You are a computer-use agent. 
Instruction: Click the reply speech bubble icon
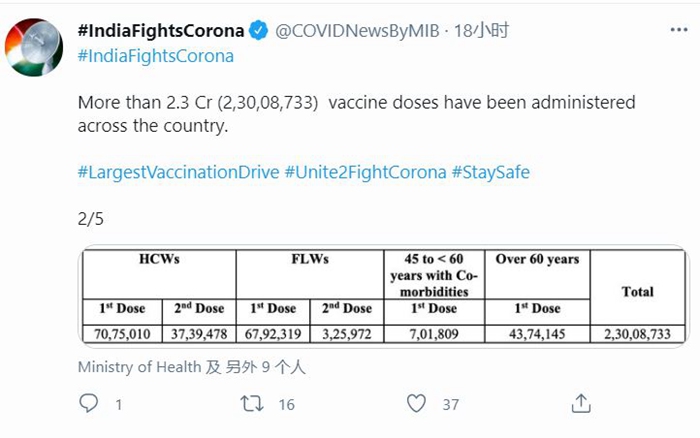(89, 403)
